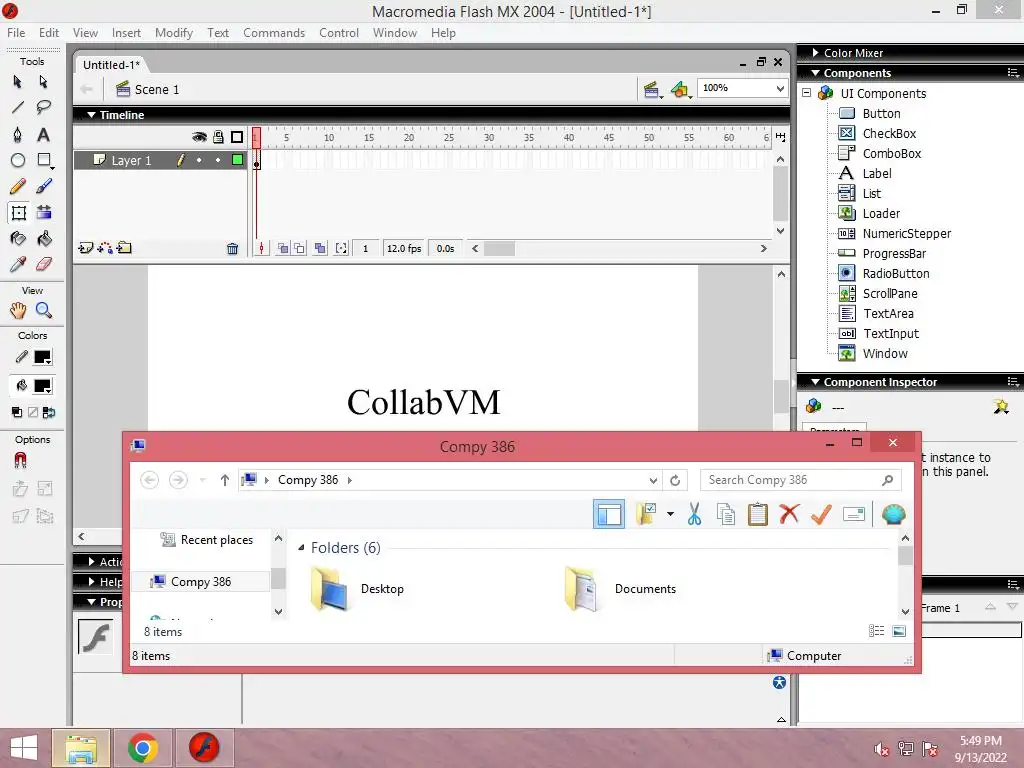
Task: Select the Selection arrow tool
Action: click(x=18, y=82)
